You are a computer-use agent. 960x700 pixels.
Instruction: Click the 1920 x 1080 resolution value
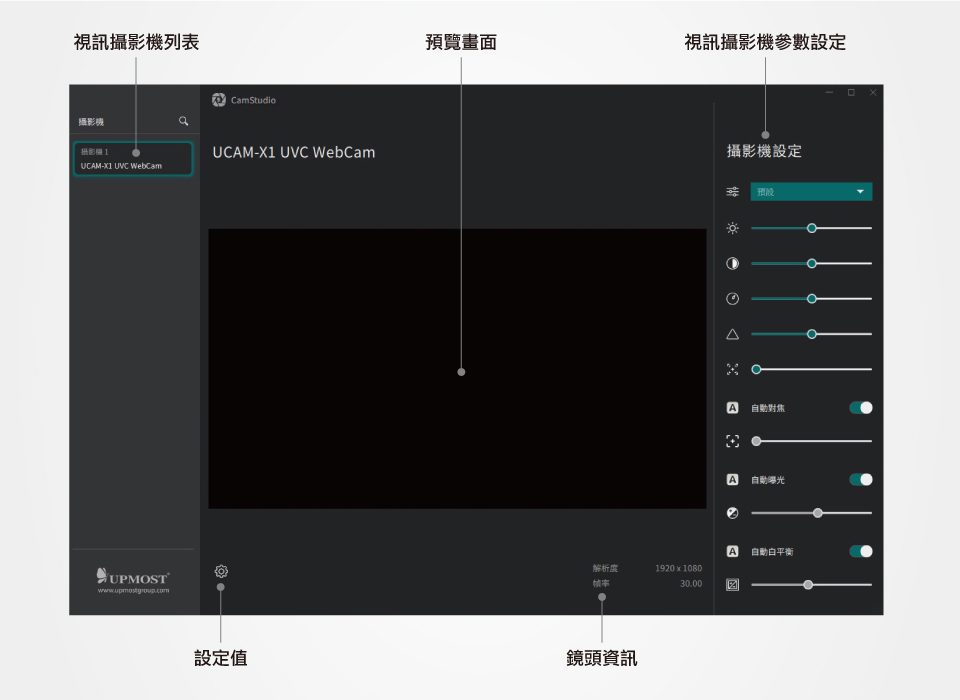click(678, 568)
